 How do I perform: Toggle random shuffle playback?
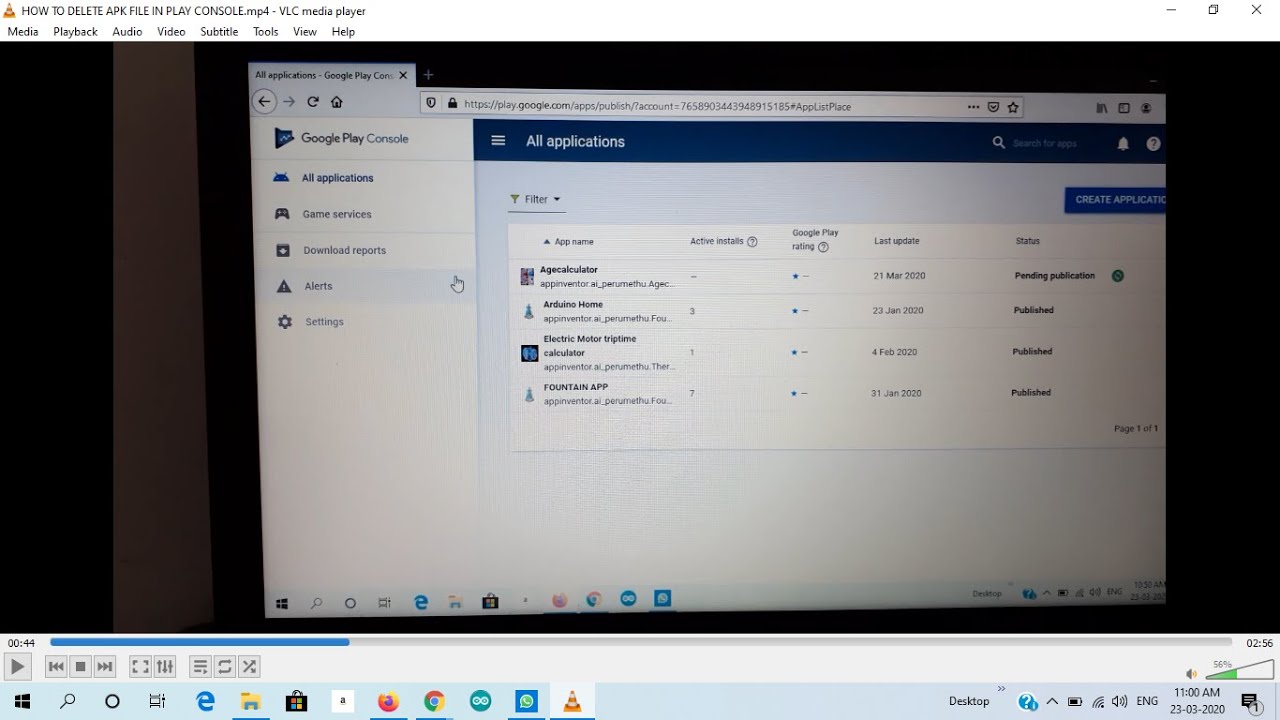point(249,666)
